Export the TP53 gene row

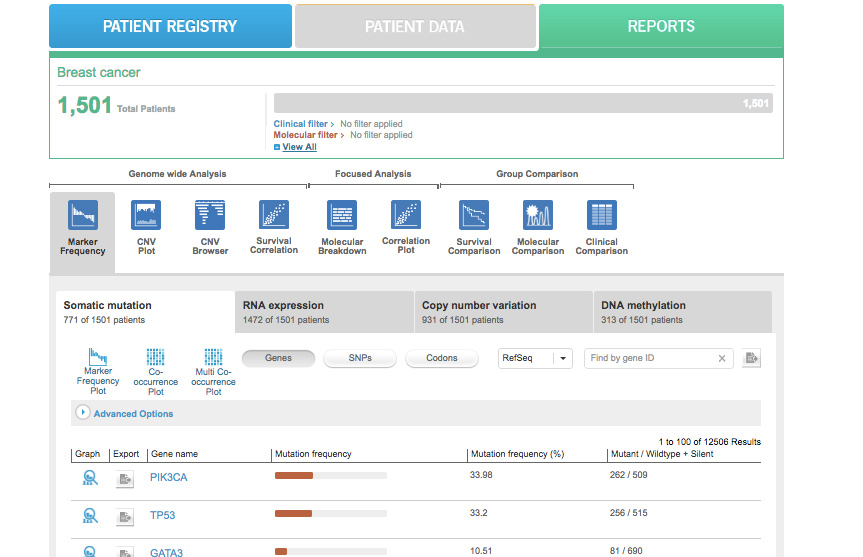(x=124, y=517)
